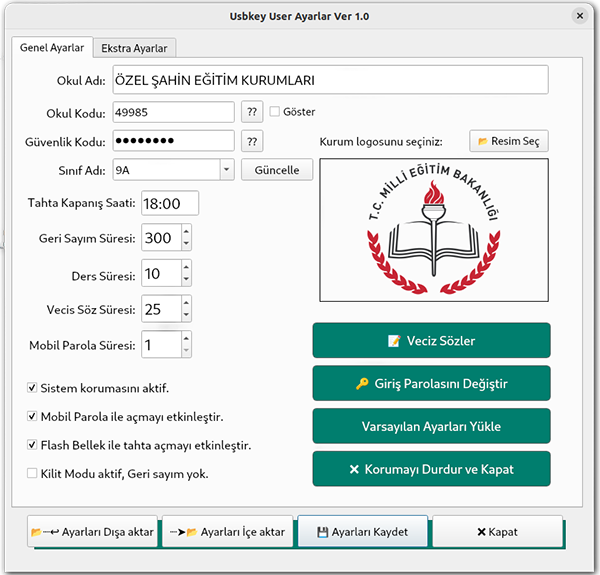600x575 pixels.
Task: Click the Güncelle button
Action: click(x=277, y=170)
